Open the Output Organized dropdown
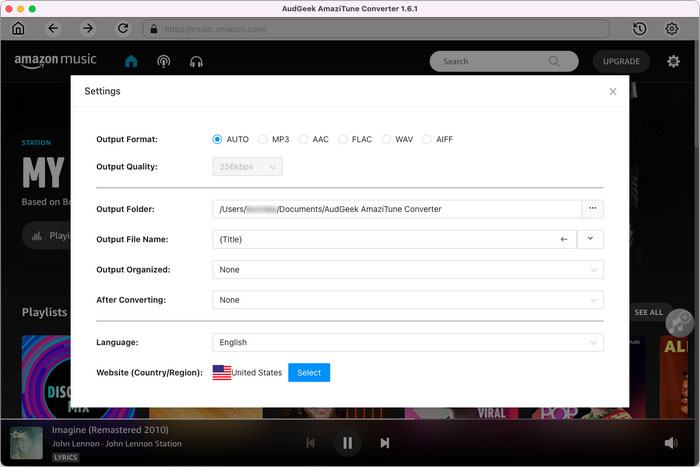700x467 pixels. tap(408, 270)
